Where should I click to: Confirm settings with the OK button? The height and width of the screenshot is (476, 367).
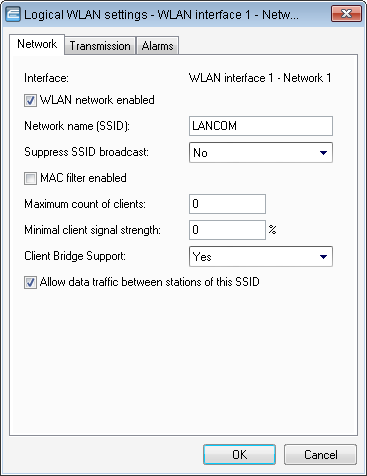point(239,454)
